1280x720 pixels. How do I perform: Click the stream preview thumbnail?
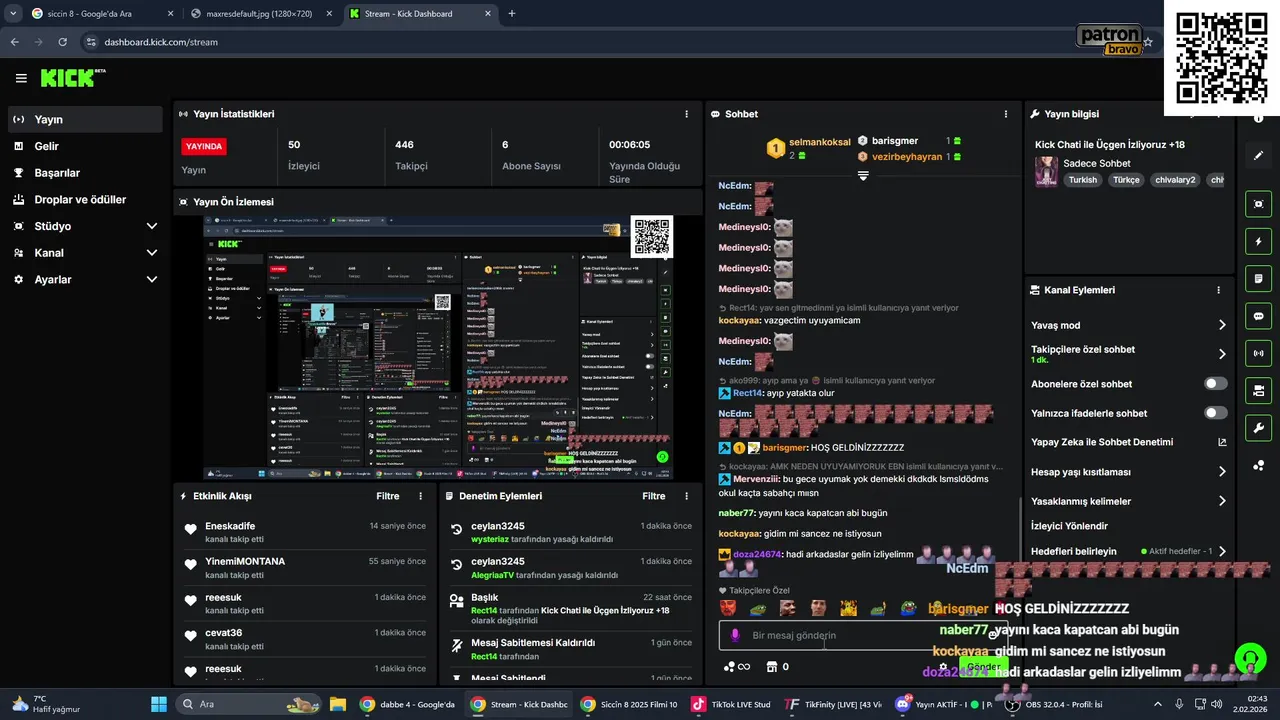438,347
